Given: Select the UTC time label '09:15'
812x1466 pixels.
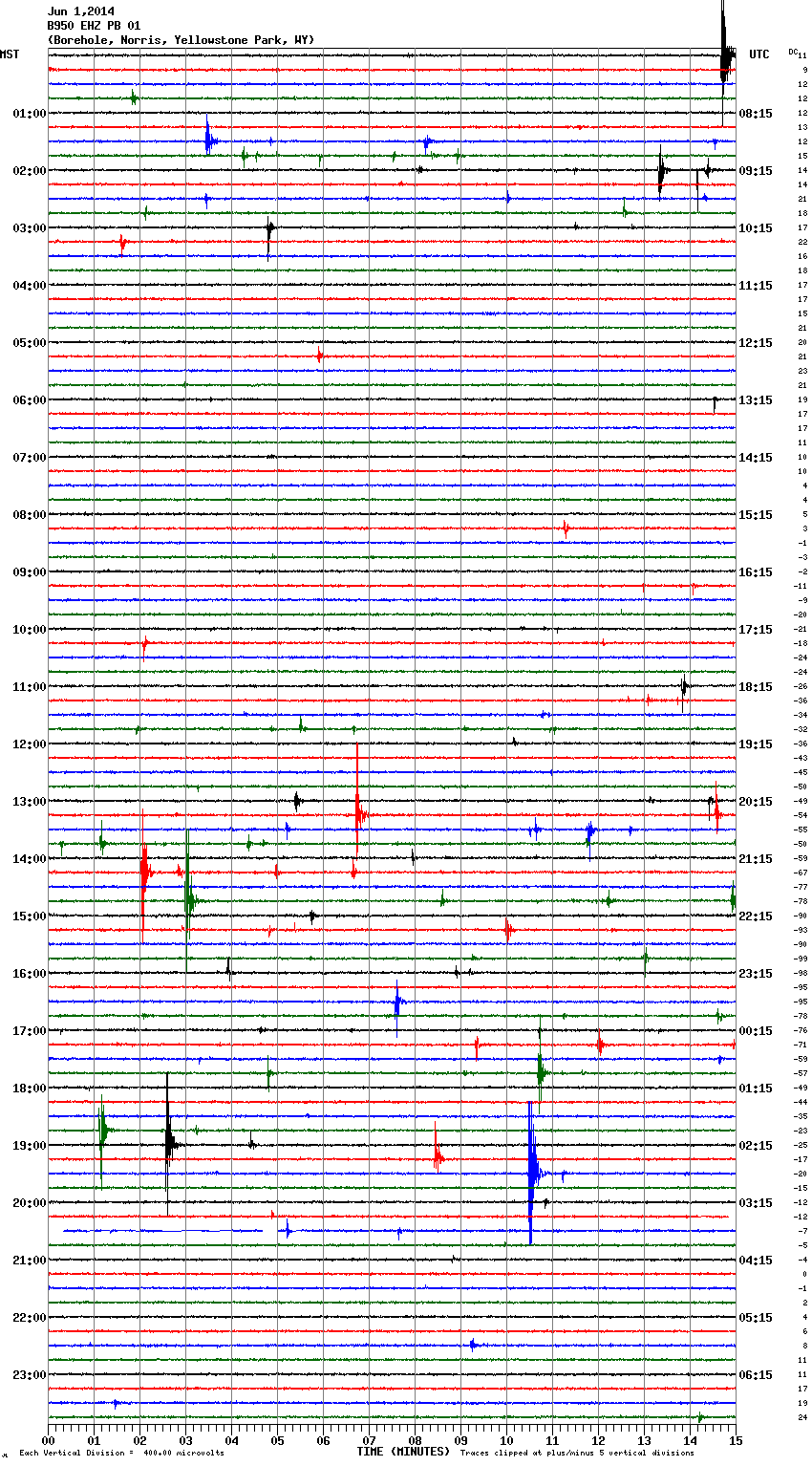Looking at the screenshot, I should 756,171.
